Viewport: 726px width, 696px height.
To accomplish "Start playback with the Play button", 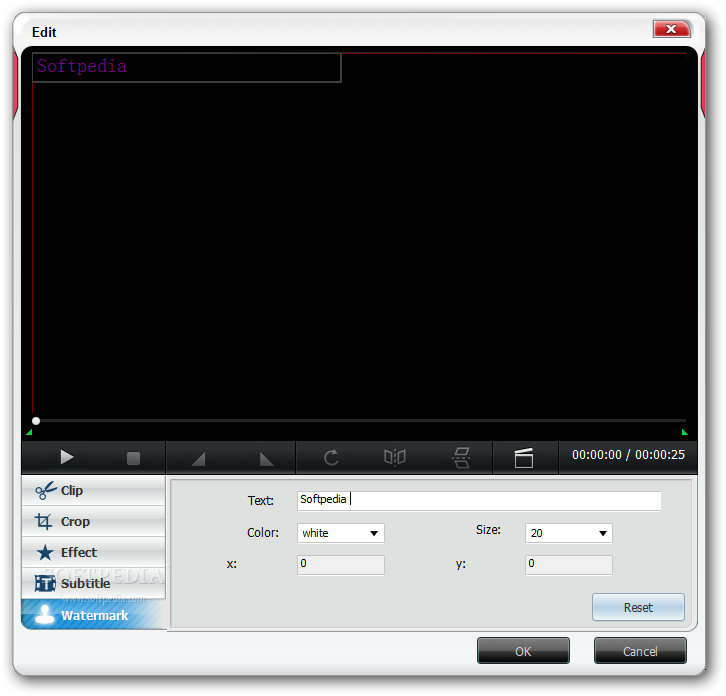I will (67, 458).
